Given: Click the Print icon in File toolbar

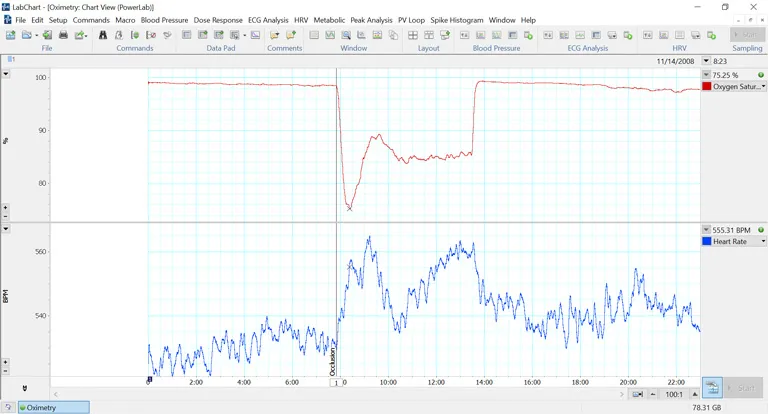Looking at the screenshot, I should pos(63,35).
